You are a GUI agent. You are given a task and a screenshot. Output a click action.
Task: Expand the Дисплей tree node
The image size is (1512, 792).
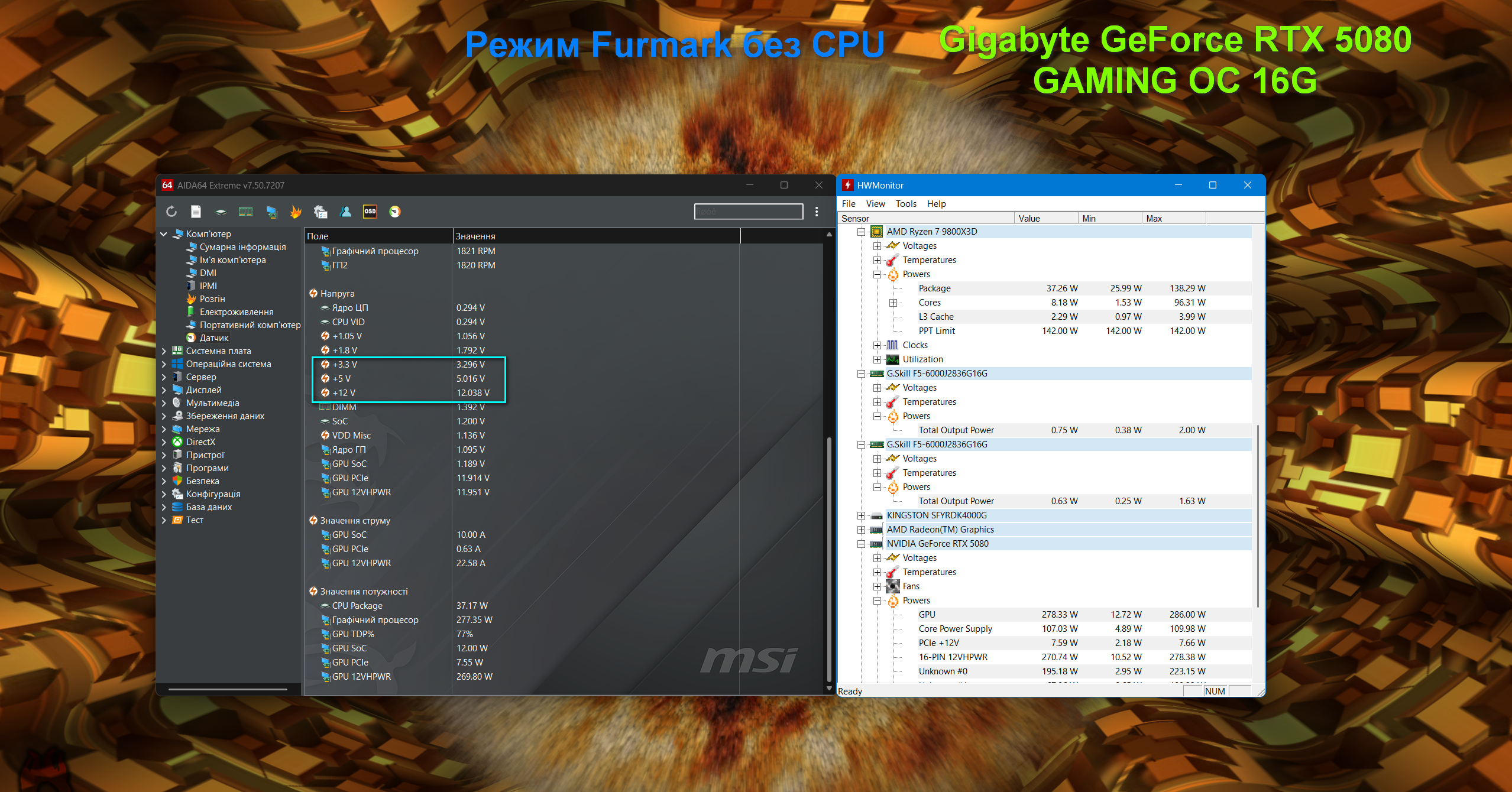pos(164,390)
